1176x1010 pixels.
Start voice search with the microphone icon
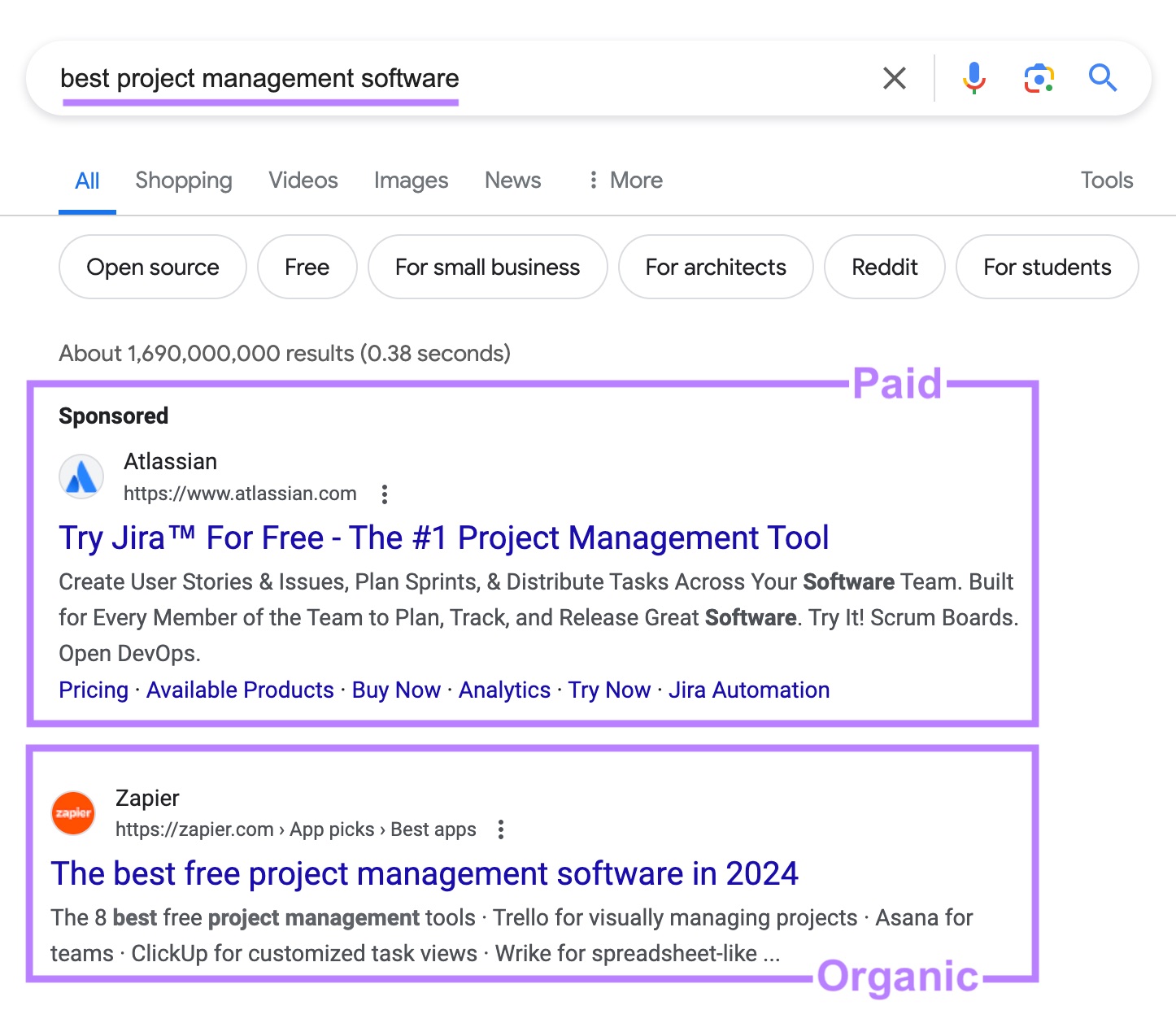tap(974, 78)
